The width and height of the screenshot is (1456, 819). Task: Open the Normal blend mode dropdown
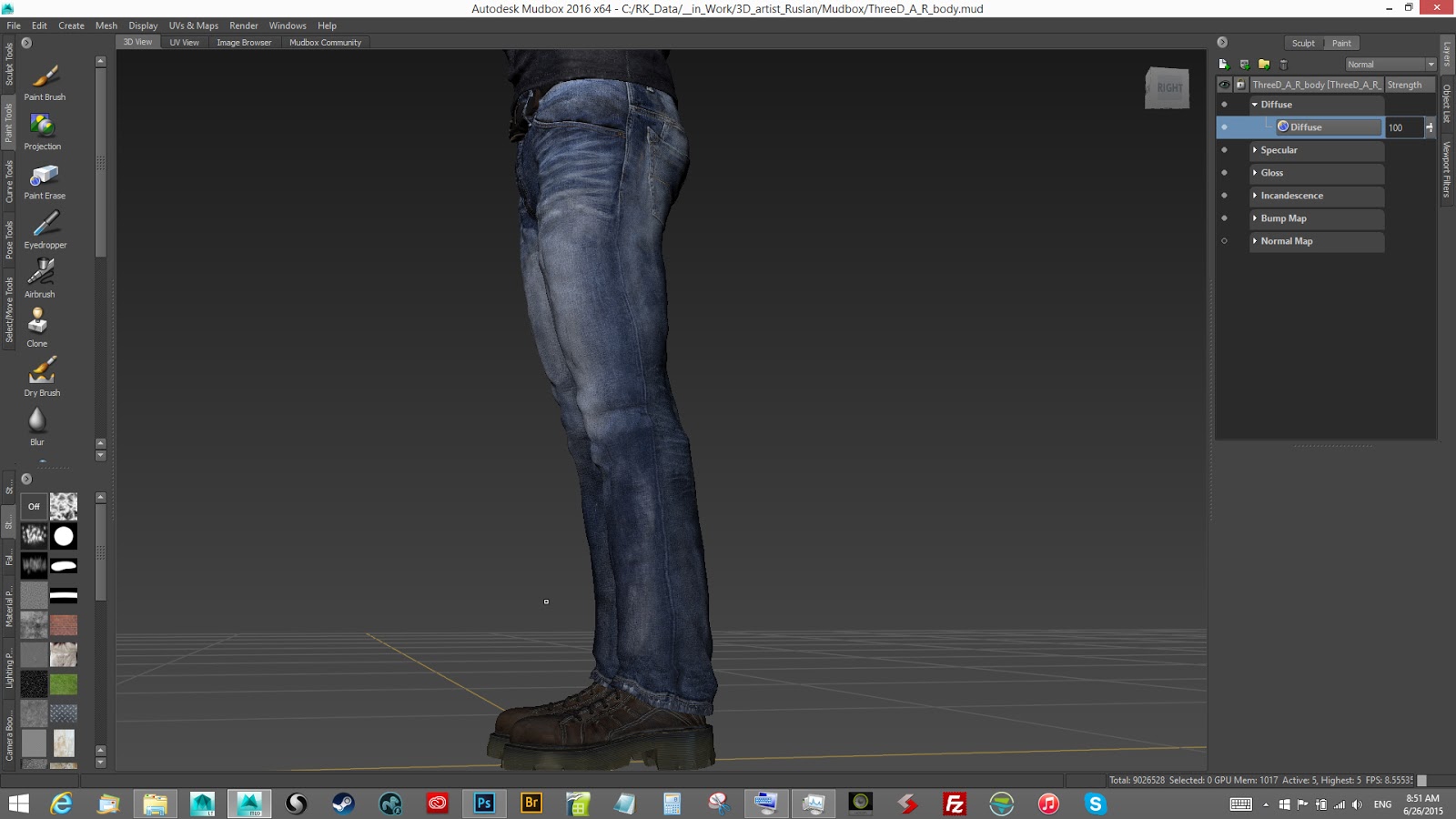[x=1390, y=65]
